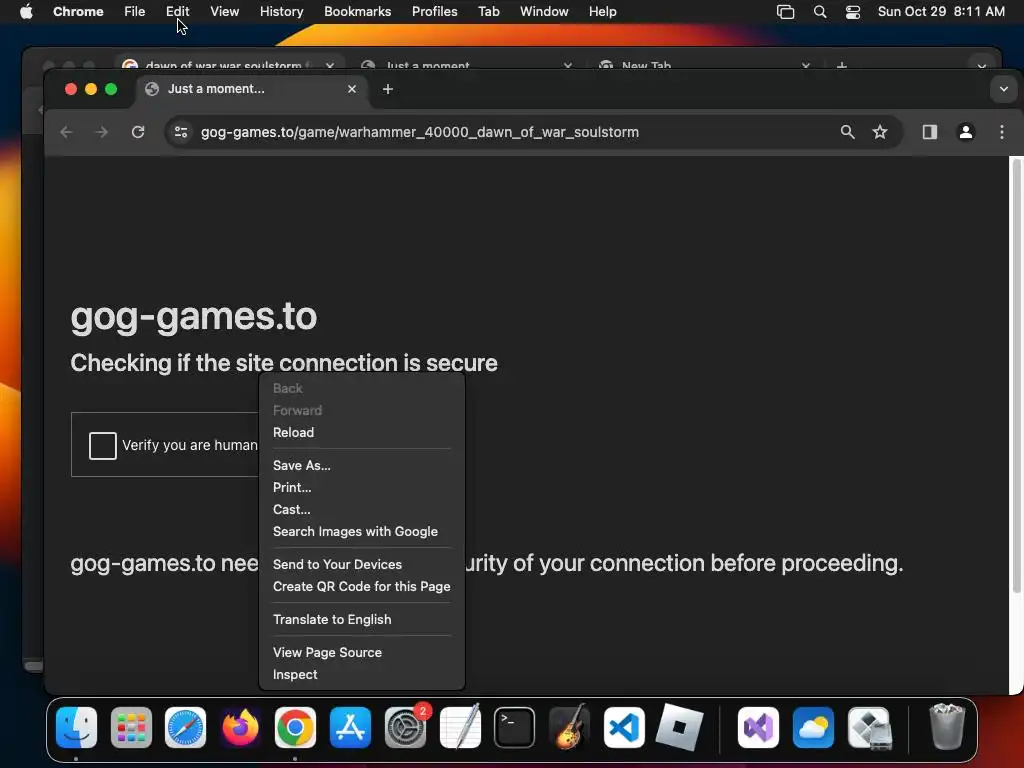Open the Edit menu
Viewport: 1024px width, 768px height.
177,12
